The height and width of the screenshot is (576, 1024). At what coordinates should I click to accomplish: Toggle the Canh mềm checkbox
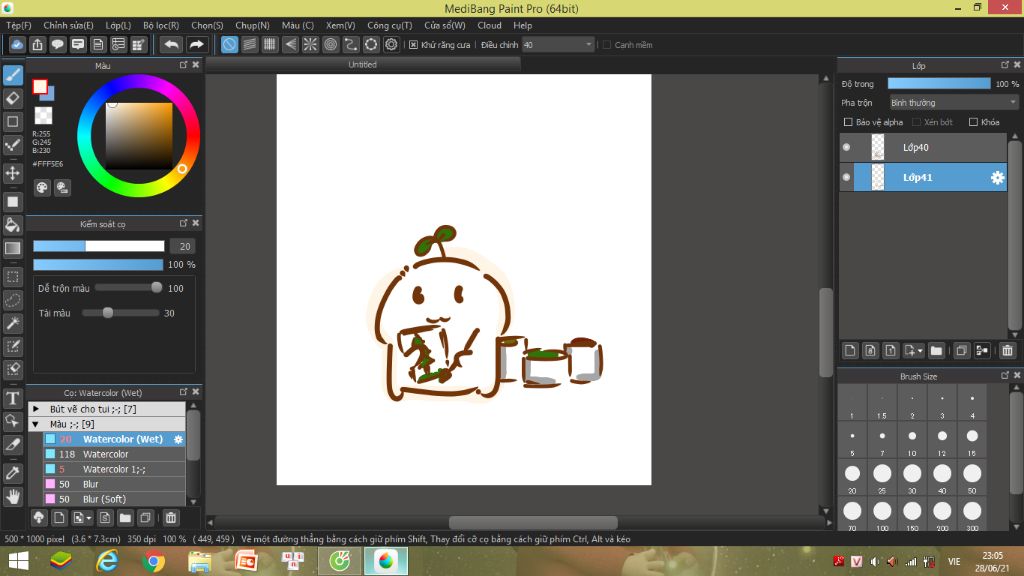607,45
